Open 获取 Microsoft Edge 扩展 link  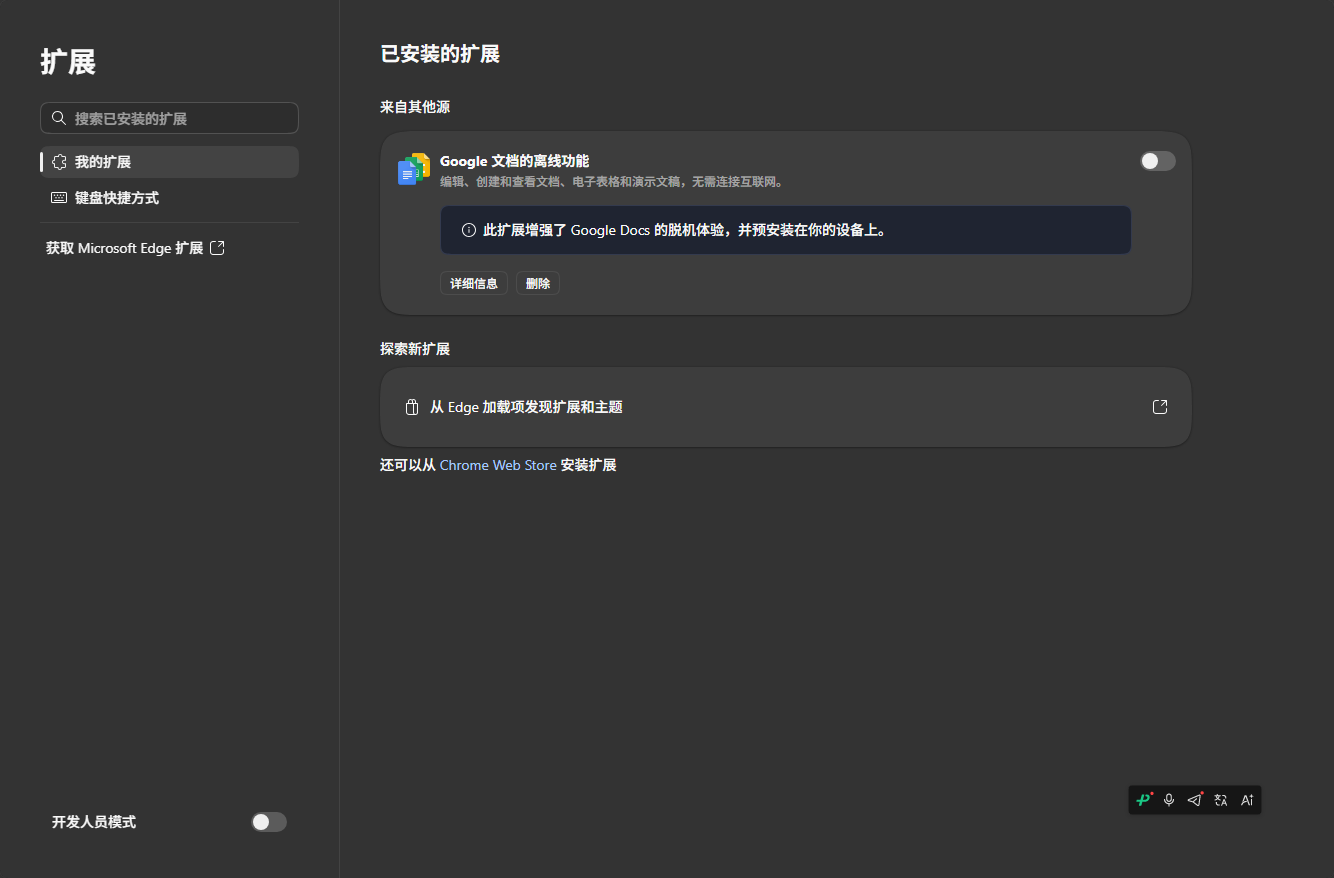[135, 248]
